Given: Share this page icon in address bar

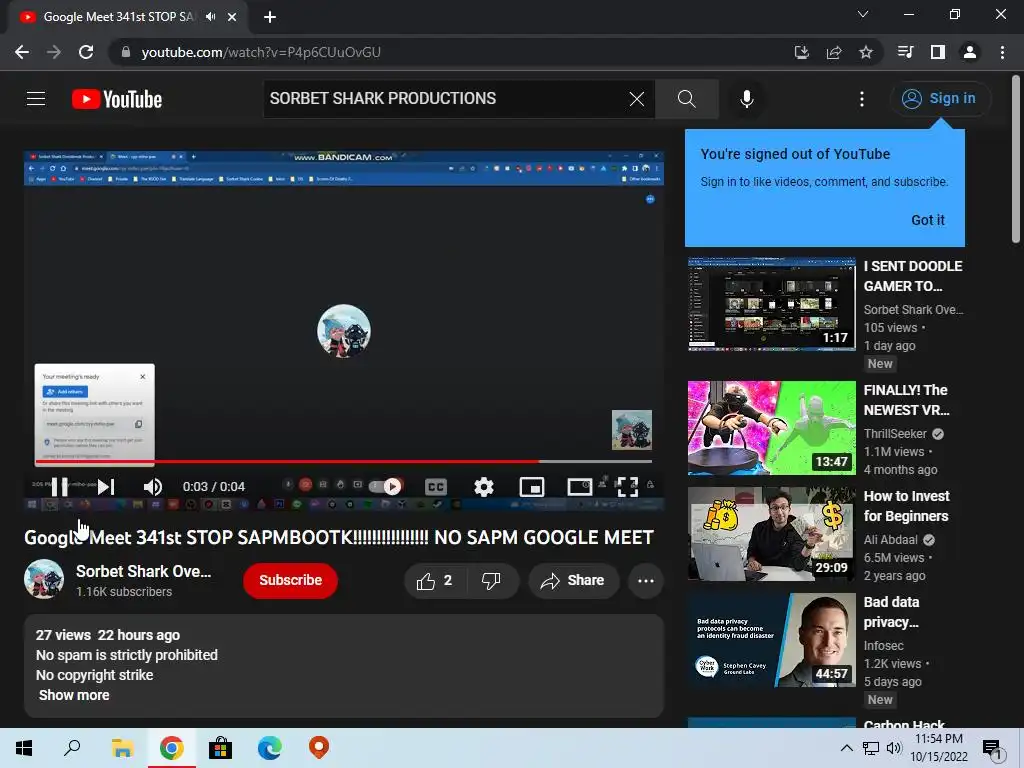Looking at the screenshot, I should (x=834, y=52).
